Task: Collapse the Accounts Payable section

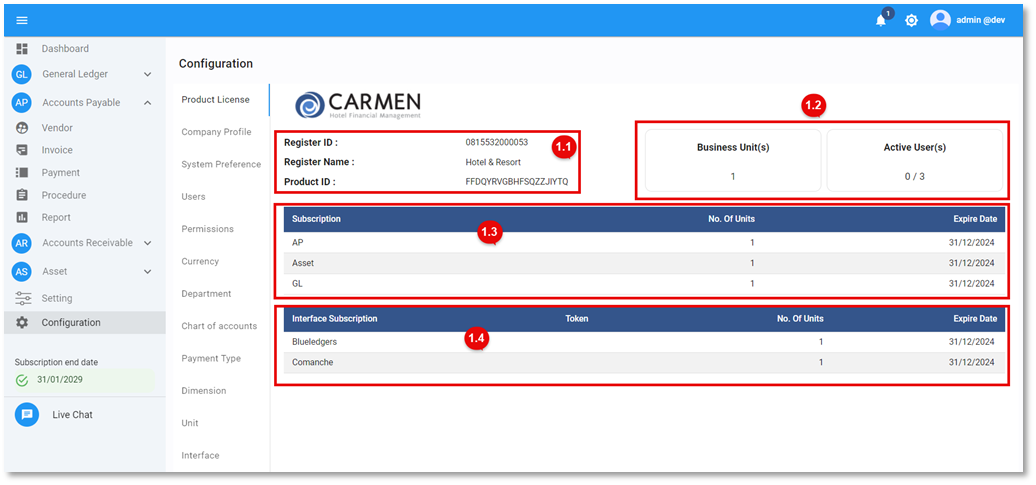Action: click(147, 102)
